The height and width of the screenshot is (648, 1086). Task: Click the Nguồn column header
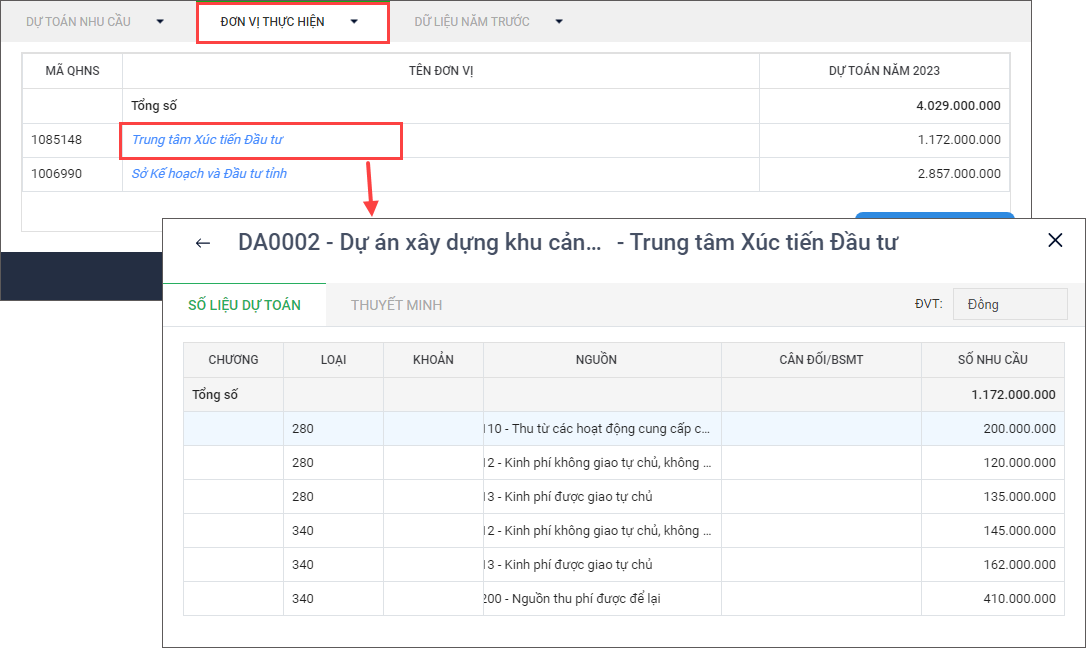pos(602,360)
